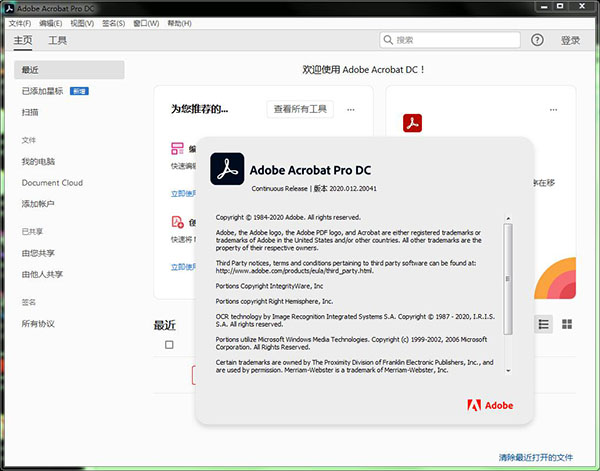600x471 pixels.
Task: Click the third_party.html URL text
Action: point(295,271)
